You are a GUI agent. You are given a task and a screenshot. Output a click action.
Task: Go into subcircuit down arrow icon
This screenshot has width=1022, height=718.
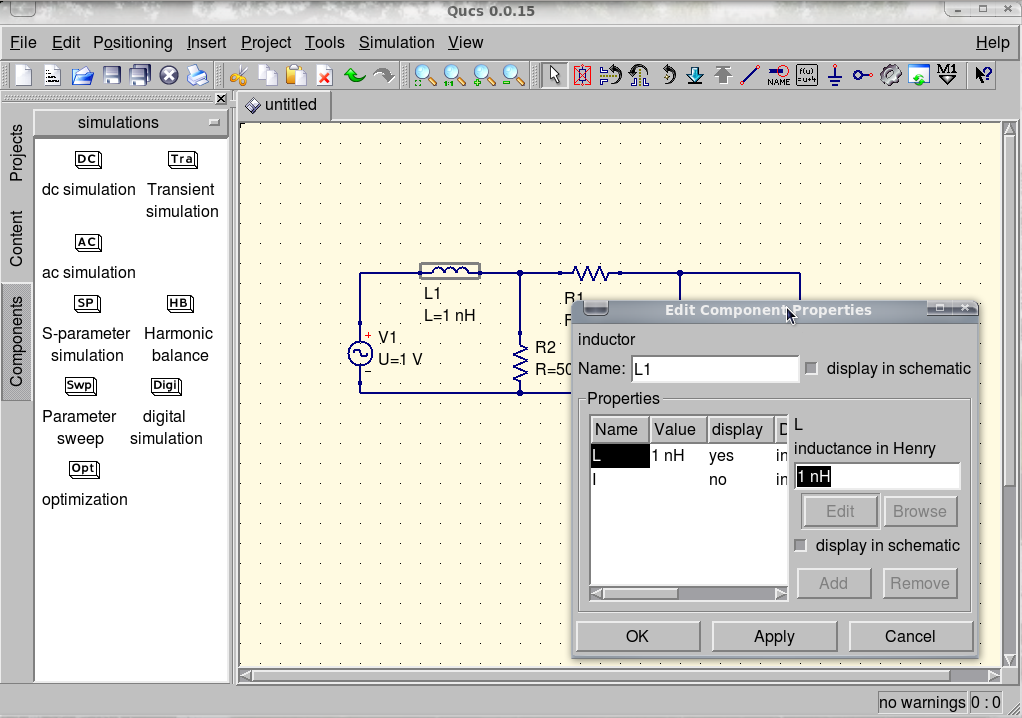(x=695, y=76)
